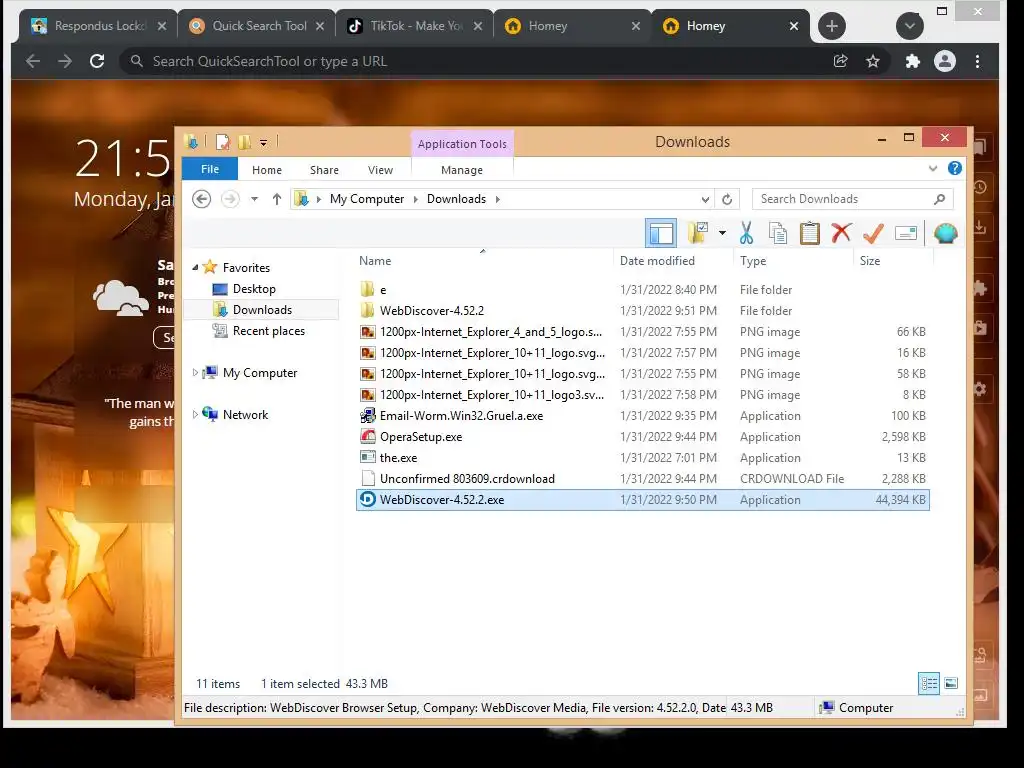
Task: Select WebDiscover-4.52.2 folder row
Action: coord(643,310)
